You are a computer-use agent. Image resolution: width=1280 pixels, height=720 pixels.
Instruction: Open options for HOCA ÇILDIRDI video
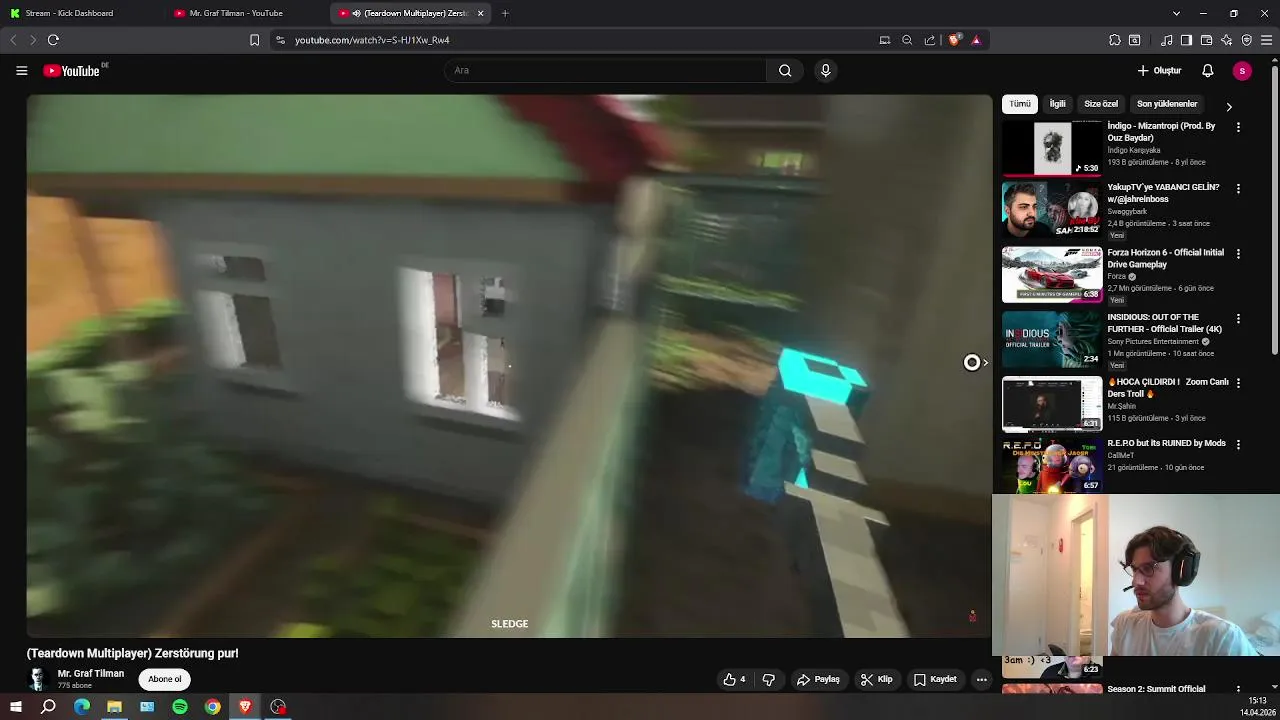(1238, 383)
